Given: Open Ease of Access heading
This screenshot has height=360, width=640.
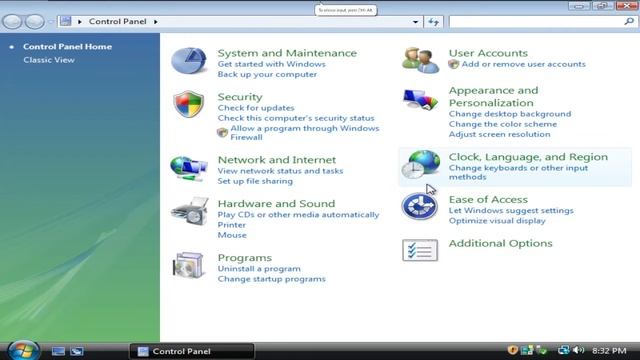Looking at the screenshot, I should coord(488,199).
